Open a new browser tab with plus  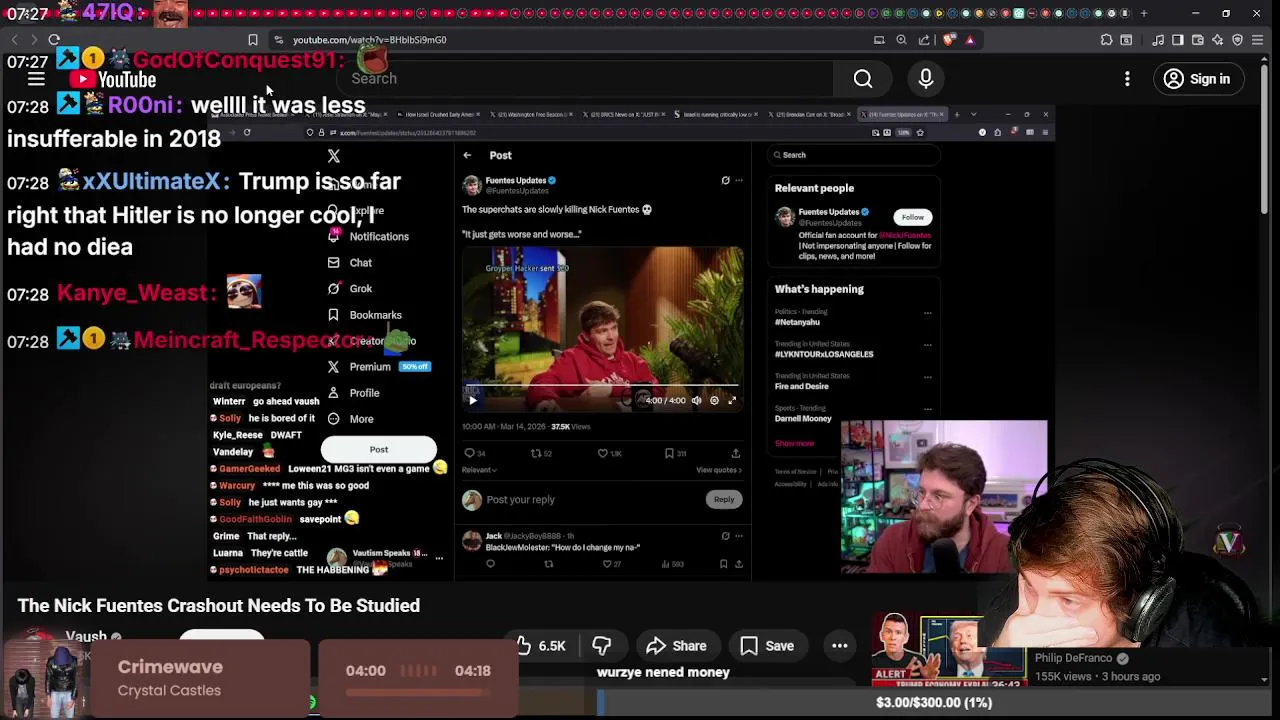pyautogui.click(x=1144, y=13)
